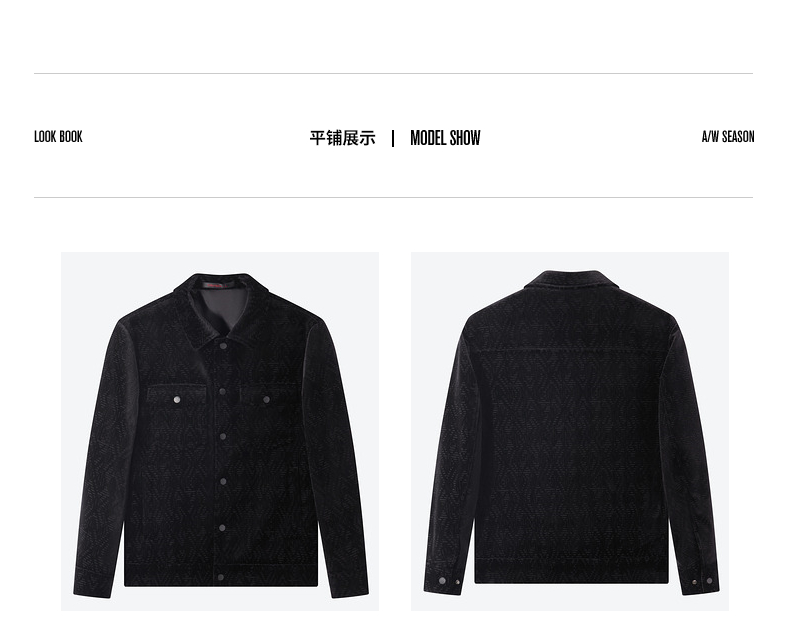Screen dimensions: 790x620
Task: Click the right sleeve of the back jacket
Action: pyautogui.click(x=693, y=453)
